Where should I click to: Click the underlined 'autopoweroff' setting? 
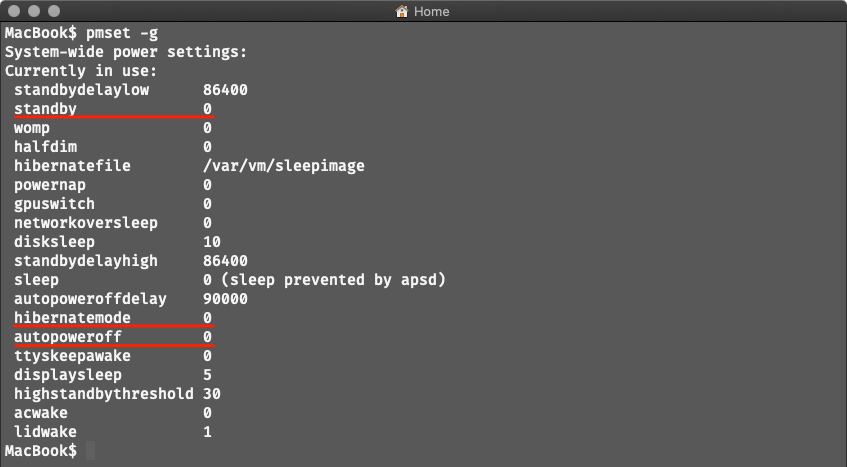pyautogui.click(x=67, y=336)
